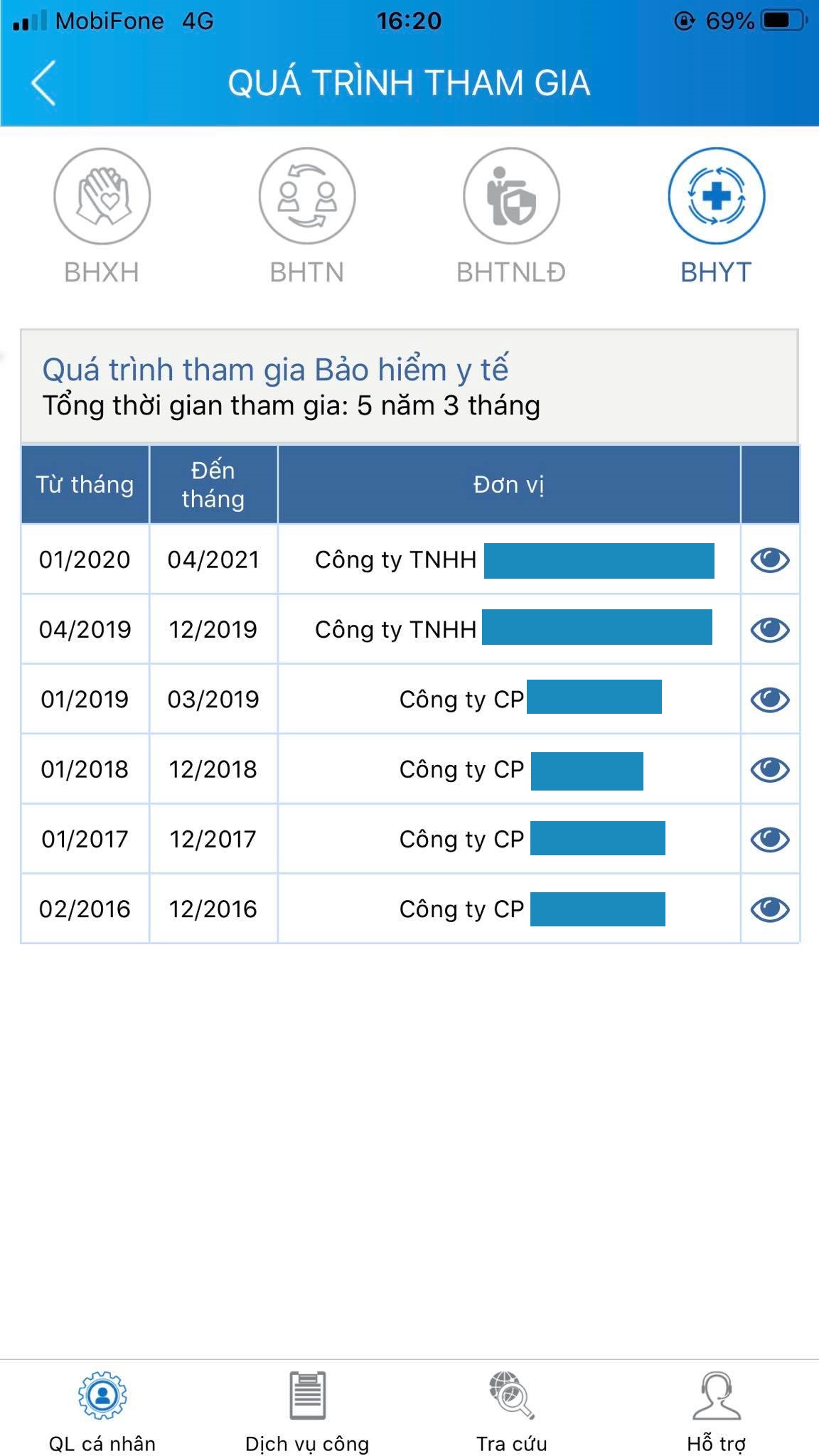The height and width of the screenshot is (1456, 819).
Task: Tap the eye icon on 04/2019 row
Action: click(772, 630)
